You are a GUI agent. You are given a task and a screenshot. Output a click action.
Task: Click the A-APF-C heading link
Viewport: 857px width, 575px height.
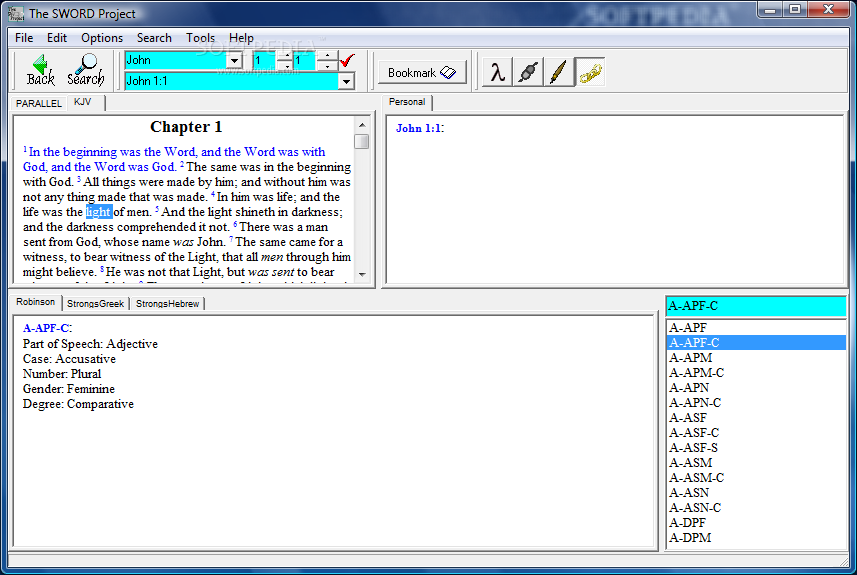(x=46, y=328)
